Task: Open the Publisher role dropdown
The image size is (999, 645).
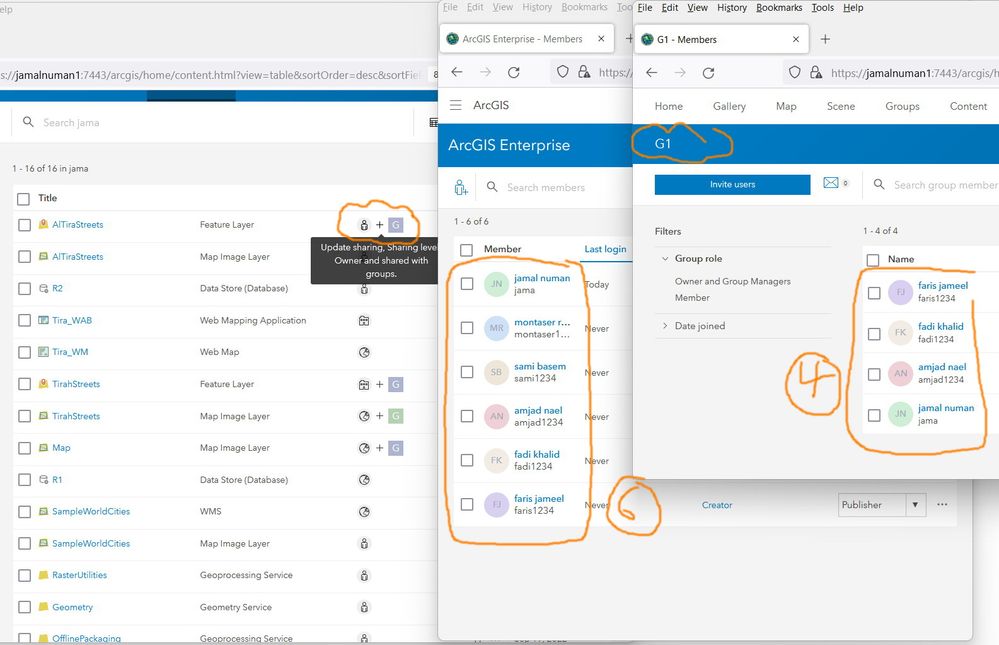Action: click(882, 505)
